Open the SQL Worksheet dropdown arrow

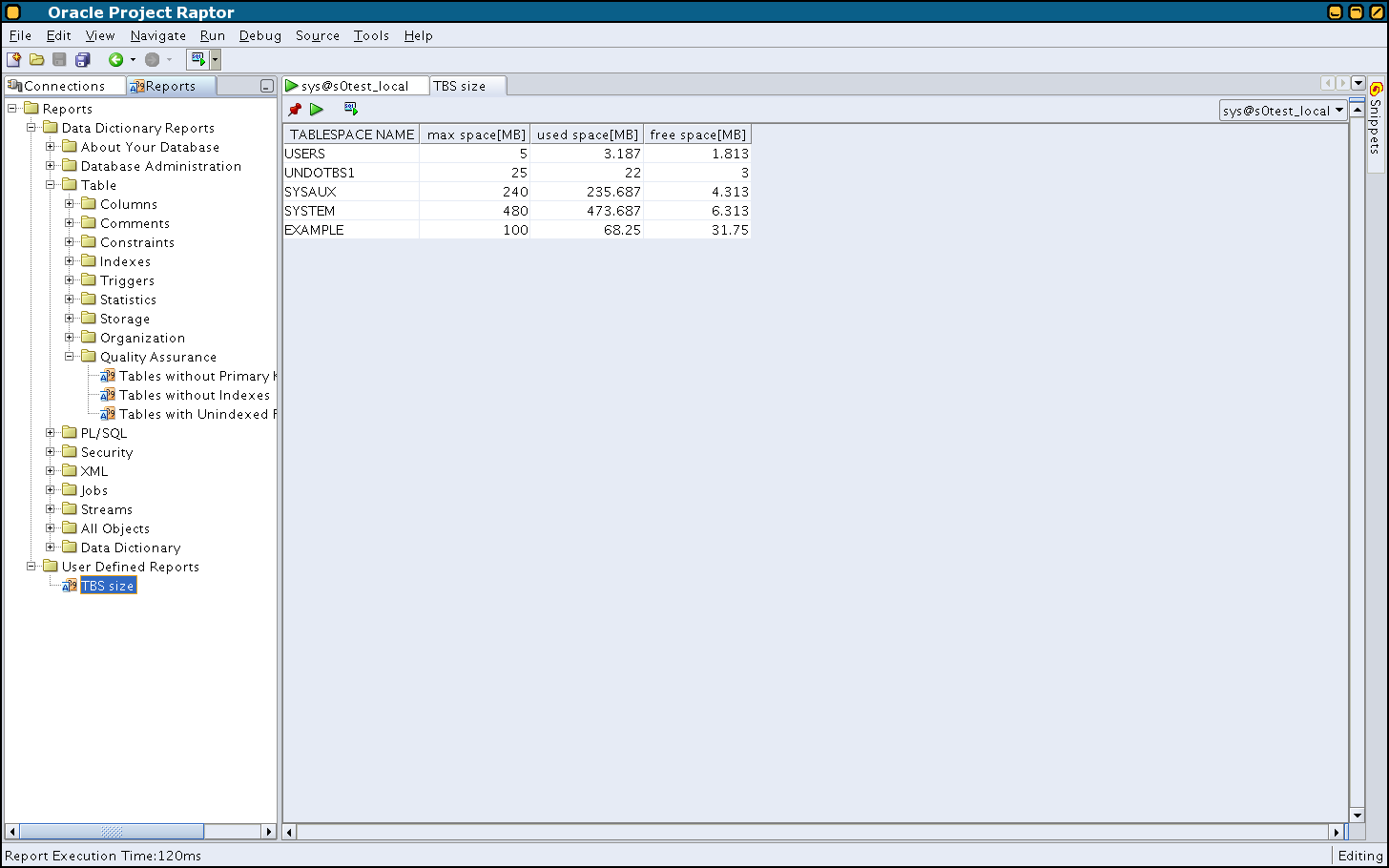click(216, 60)
